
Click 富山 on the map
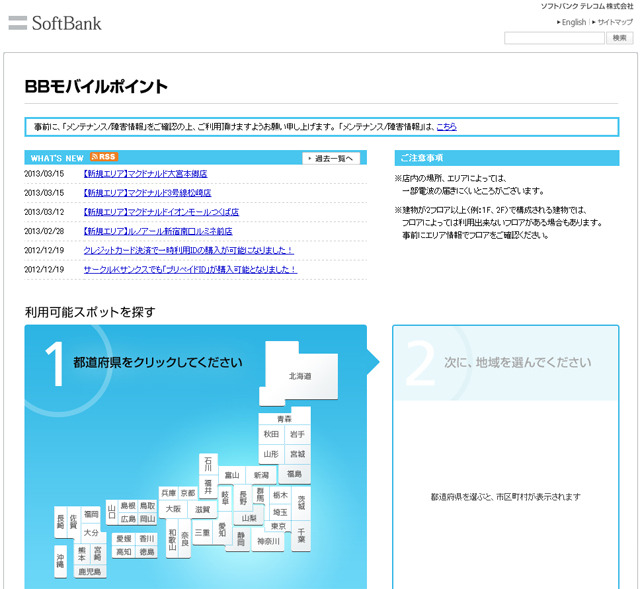click(232, 475)
